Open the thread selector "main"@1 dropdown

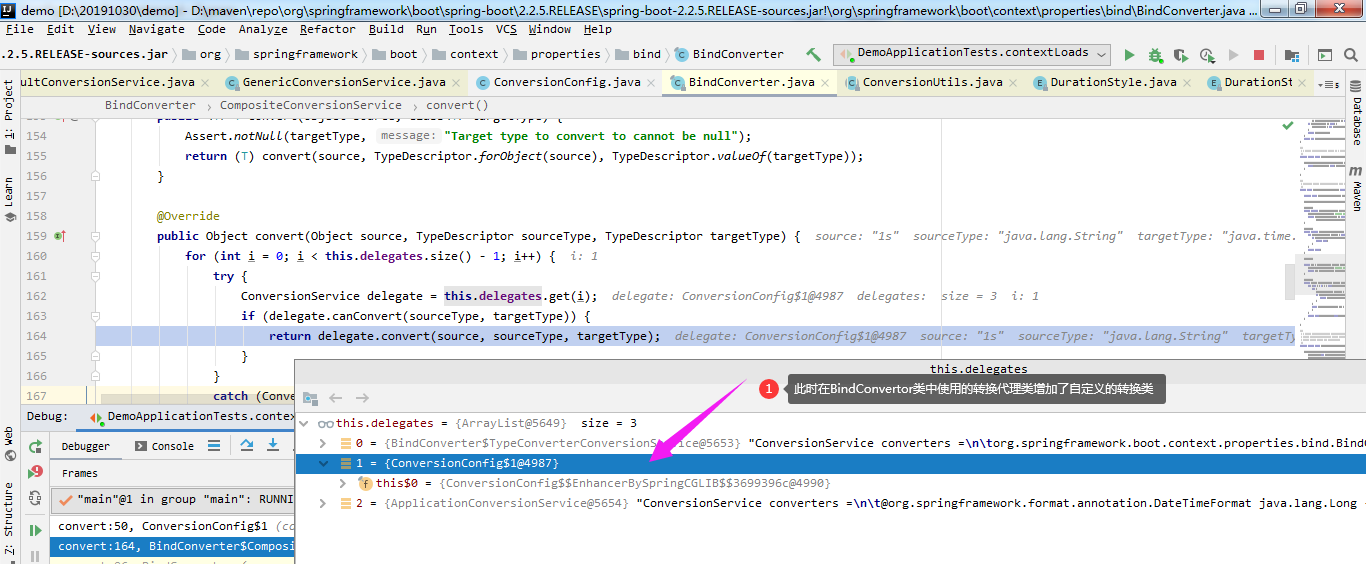(x=175, y=499)
